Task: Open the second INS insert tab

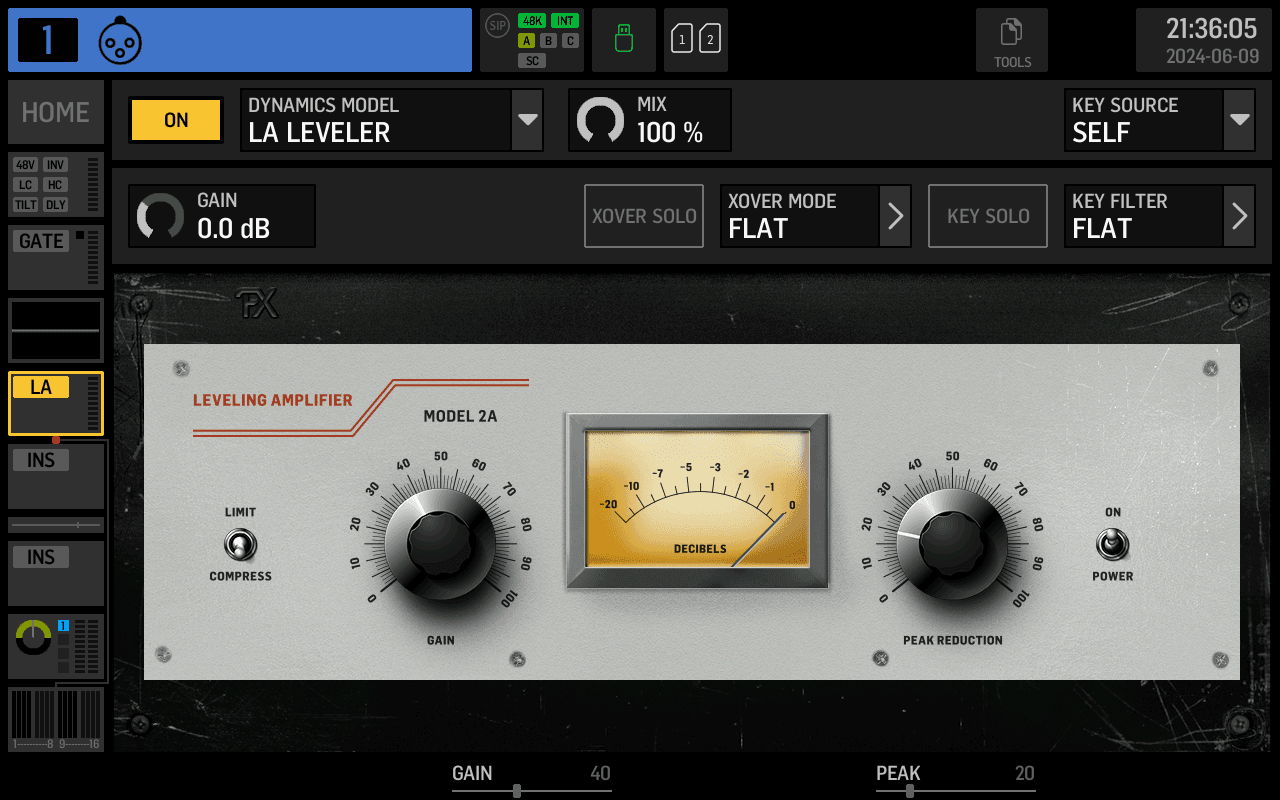Action: [56, 573]
